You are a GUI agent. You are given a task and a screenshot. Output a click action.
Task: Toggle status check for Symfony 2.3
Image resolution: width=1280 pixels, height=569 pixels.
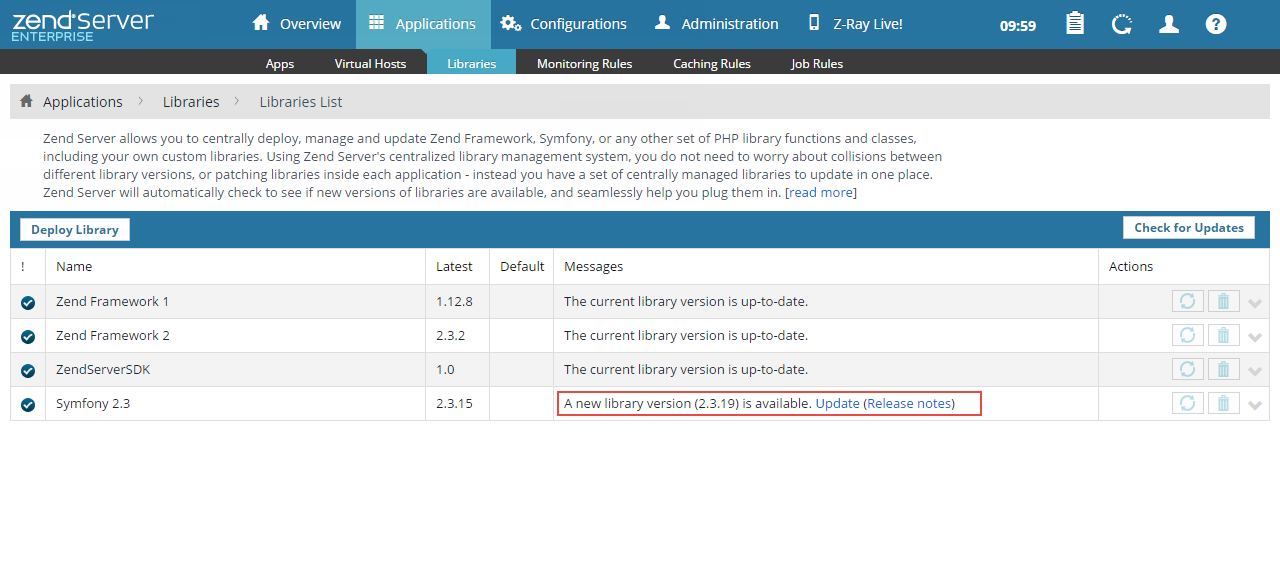(x=28, y=404)
